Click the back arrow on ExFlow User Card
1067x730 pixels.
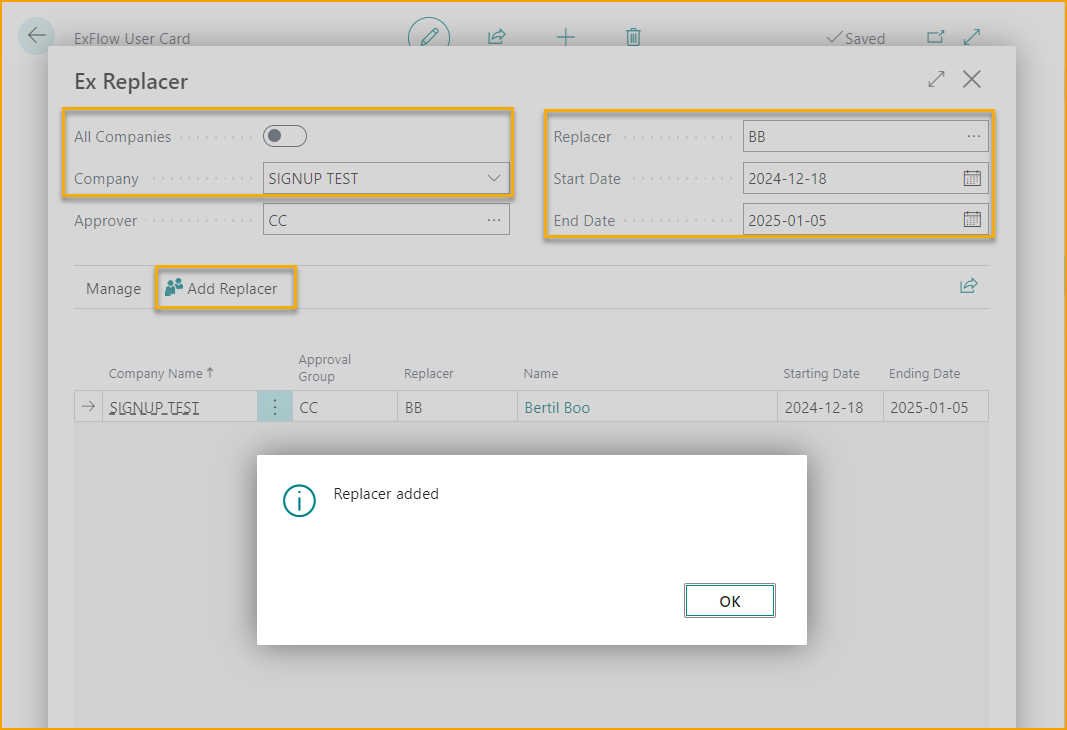coord(36,36)
